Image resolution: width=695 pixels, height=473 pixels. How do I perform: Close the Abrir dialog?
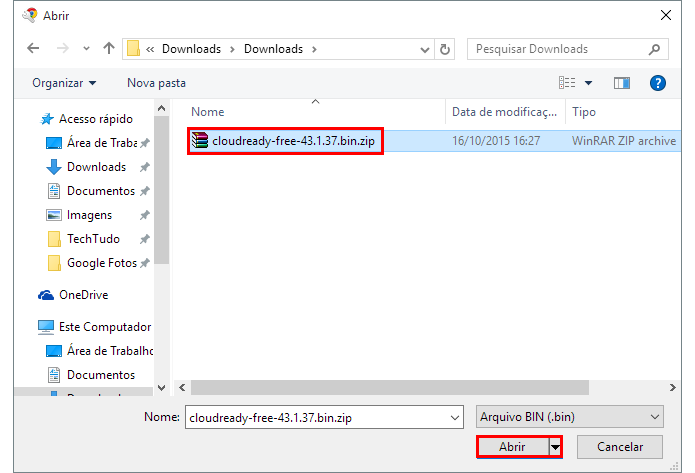666,16
